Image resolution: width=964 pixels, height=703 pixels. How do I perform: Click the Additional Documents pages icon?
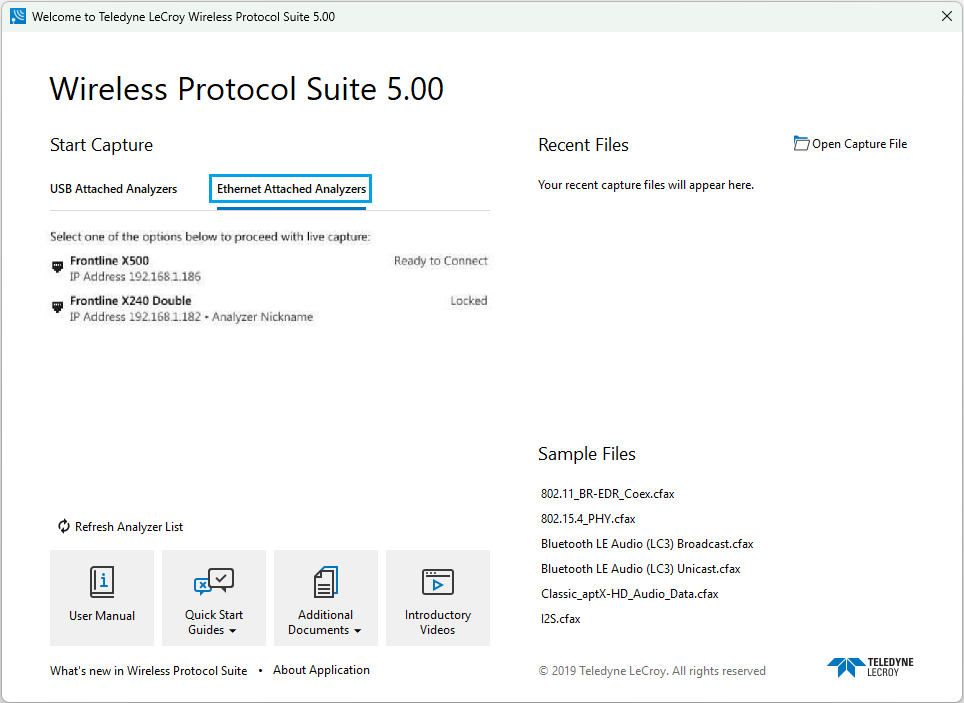(326, 582)
